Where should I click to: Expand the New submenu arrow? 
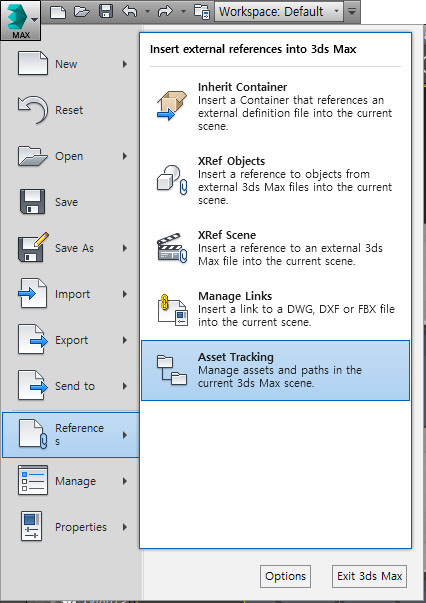tap(125, 64)
